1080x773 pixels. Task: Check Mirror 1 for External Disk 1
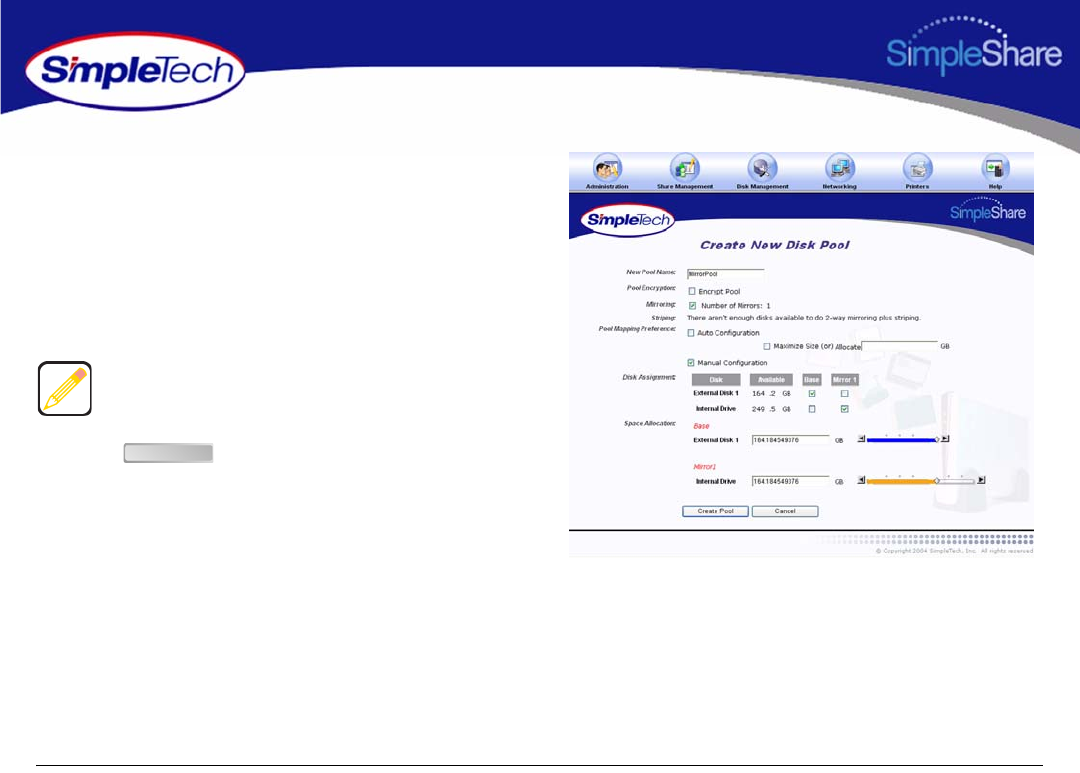[x=844, y=393]
